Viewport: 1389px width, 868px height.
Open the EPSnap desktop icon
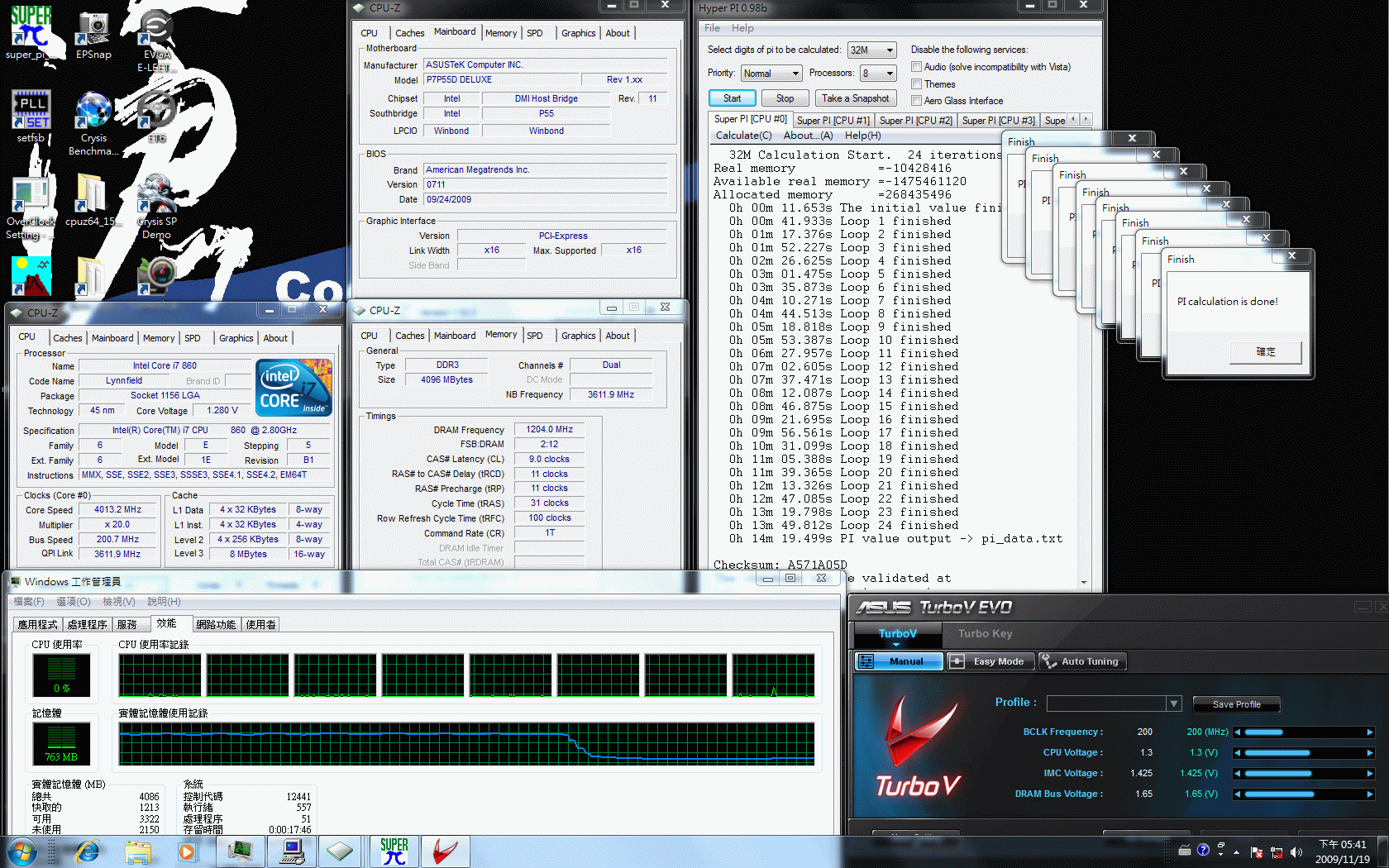(93, 35)
